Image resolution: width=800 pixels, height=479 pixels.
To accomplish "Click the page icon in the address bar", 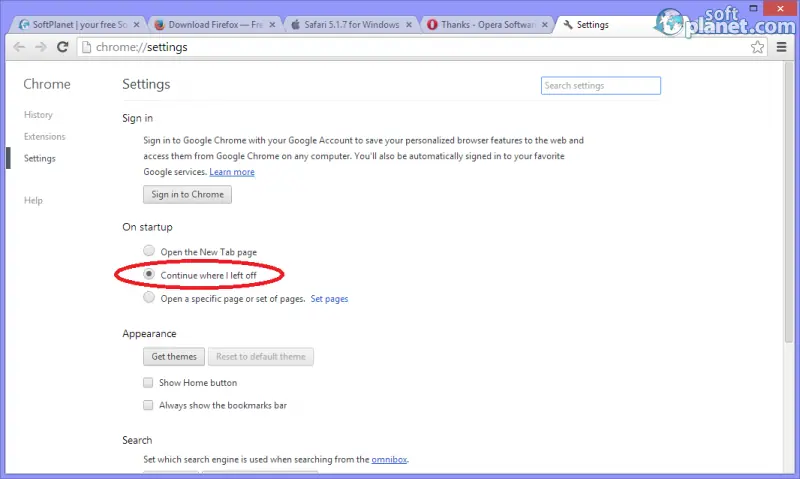I will (87, 47).
